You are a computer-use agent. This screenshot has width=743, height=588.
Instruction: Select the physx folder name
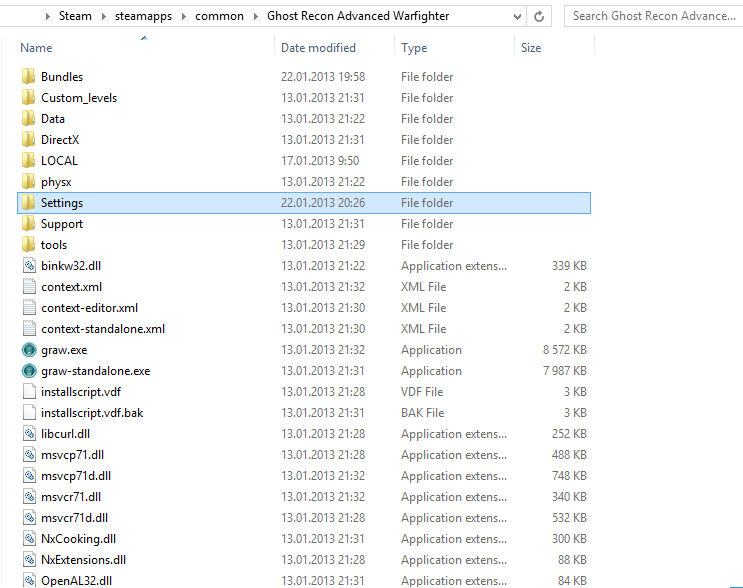56,182
